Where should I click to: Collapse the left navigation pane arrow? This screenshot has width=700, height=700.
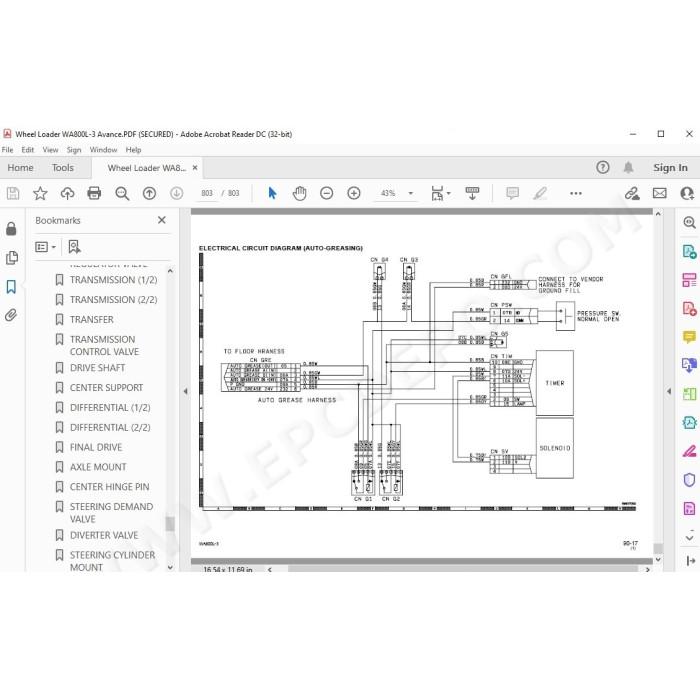185,391
